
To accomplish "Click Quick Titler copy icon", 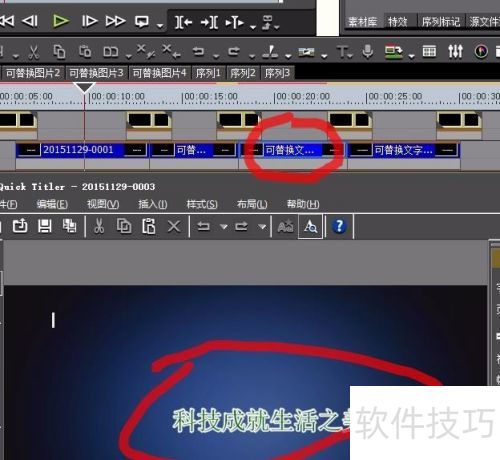I will [124, 226].
